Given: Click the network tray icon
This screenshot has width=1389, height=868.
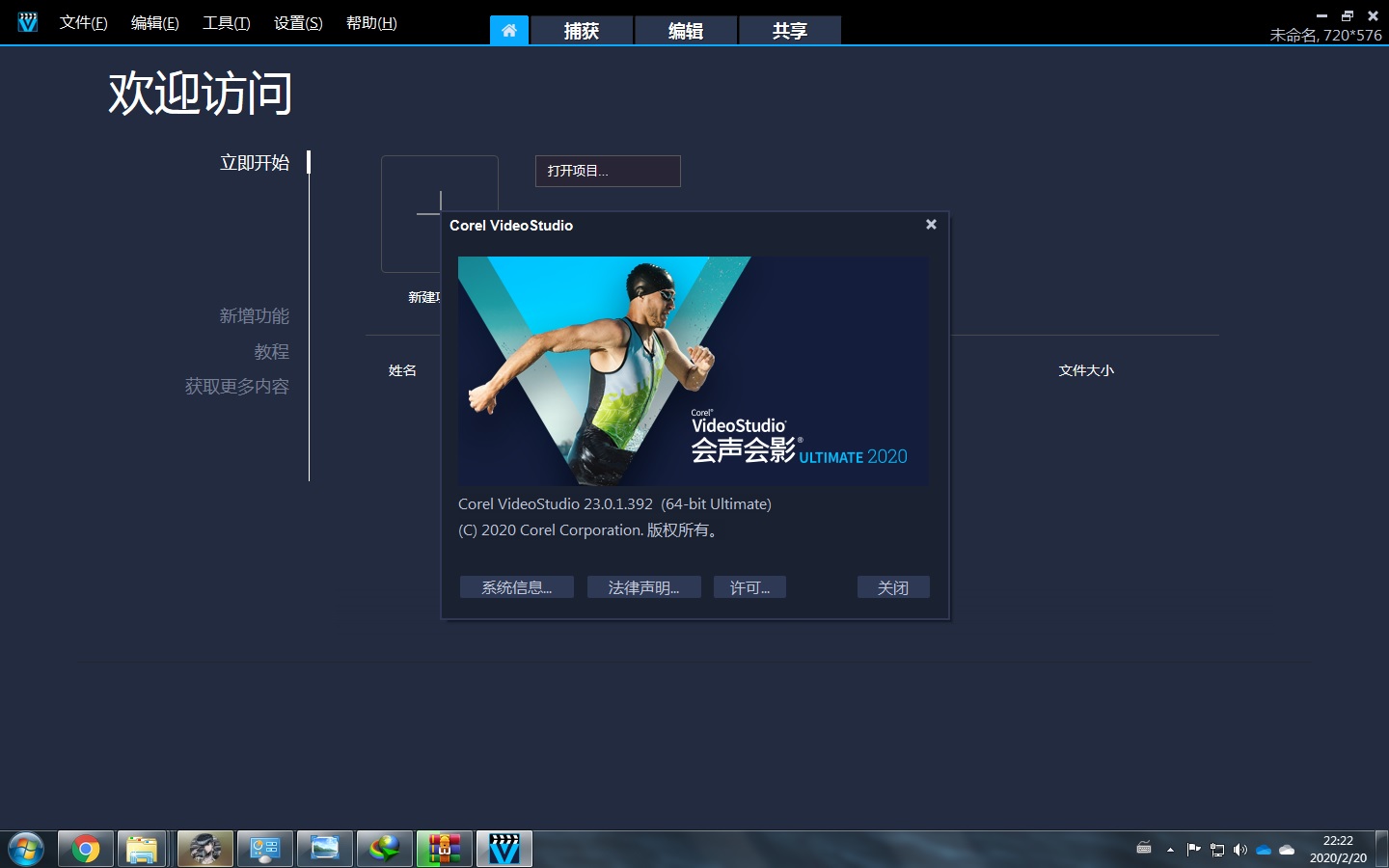Looking at the screenshot, I should click(1217, 850).
